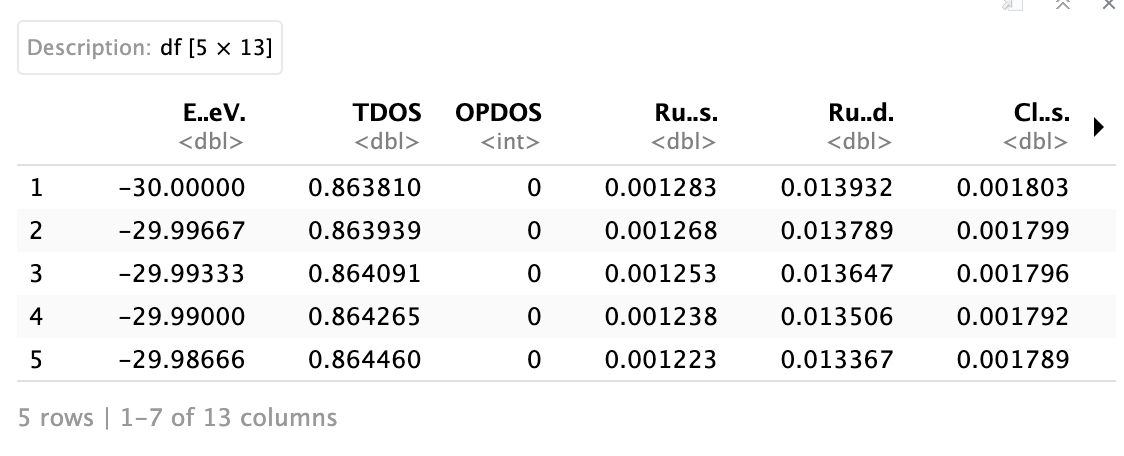Select the TDOS column header
The width and height of the screenshot is (1124, 456).
(387, 113)
